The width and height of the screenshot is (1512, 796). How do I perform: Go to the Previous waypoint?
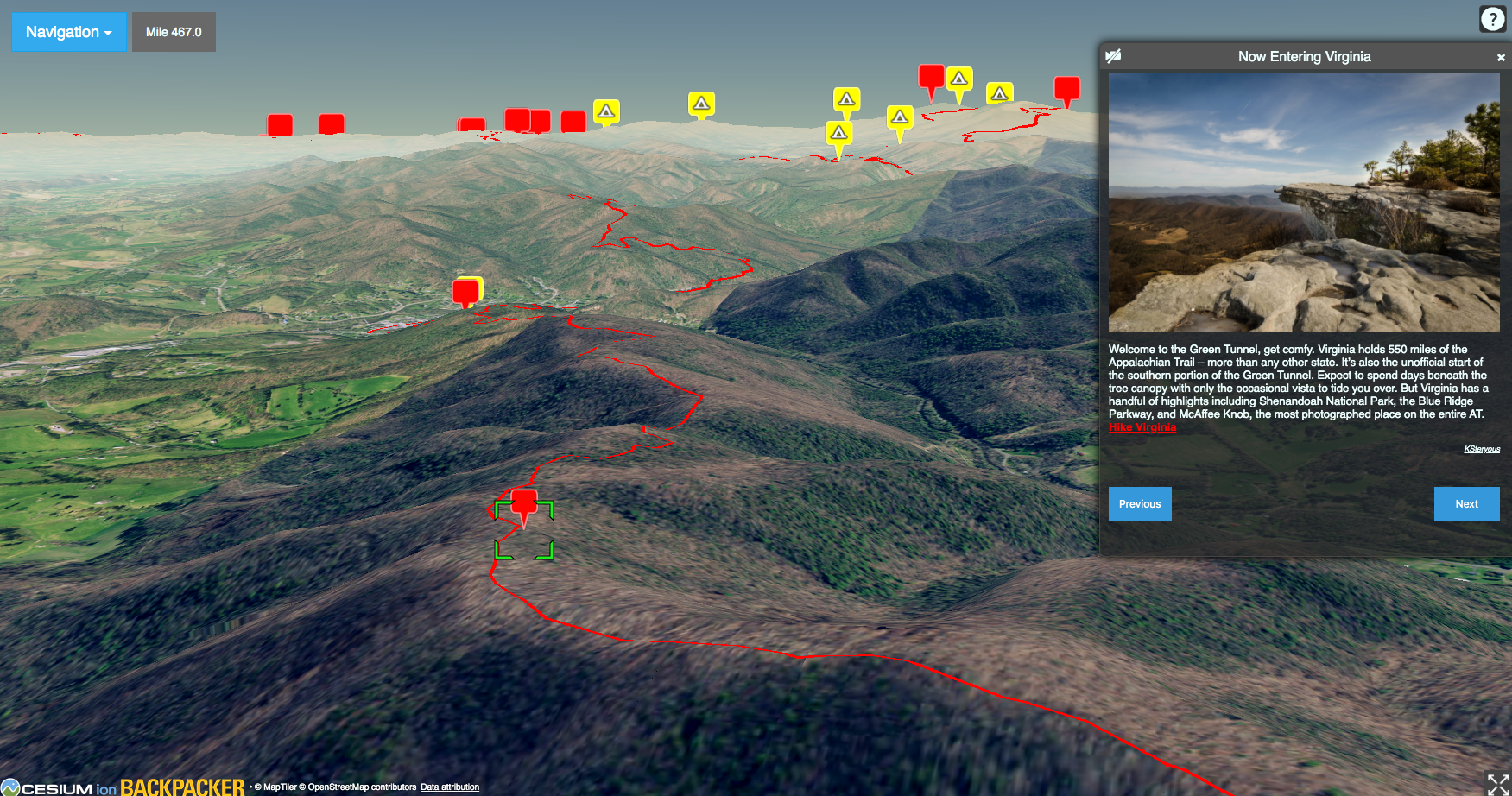coord(1139,504)
